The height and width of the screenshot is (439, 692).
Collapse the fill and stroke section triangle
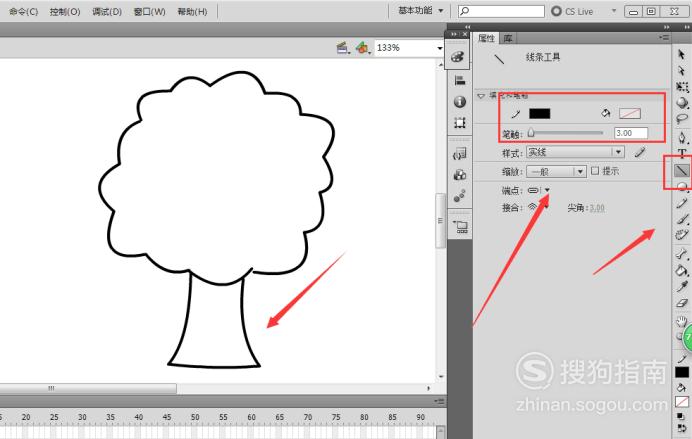tap(481, 95)
